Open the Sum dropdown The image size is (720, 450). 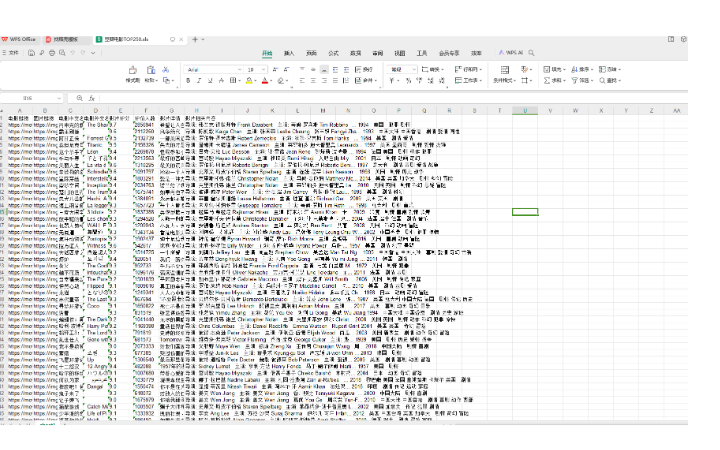tap(554, 80)
